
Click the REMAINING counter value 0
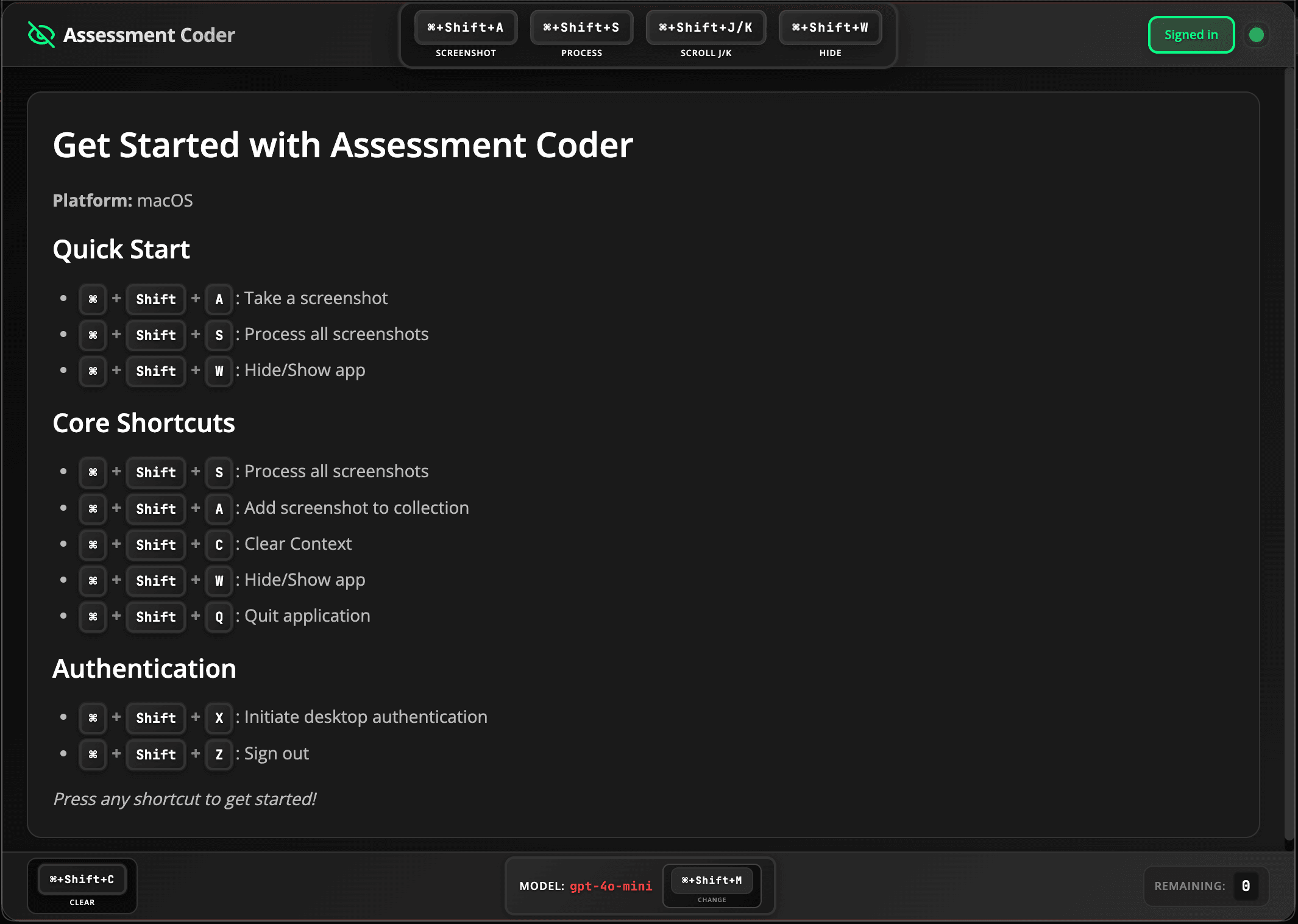1246,886
